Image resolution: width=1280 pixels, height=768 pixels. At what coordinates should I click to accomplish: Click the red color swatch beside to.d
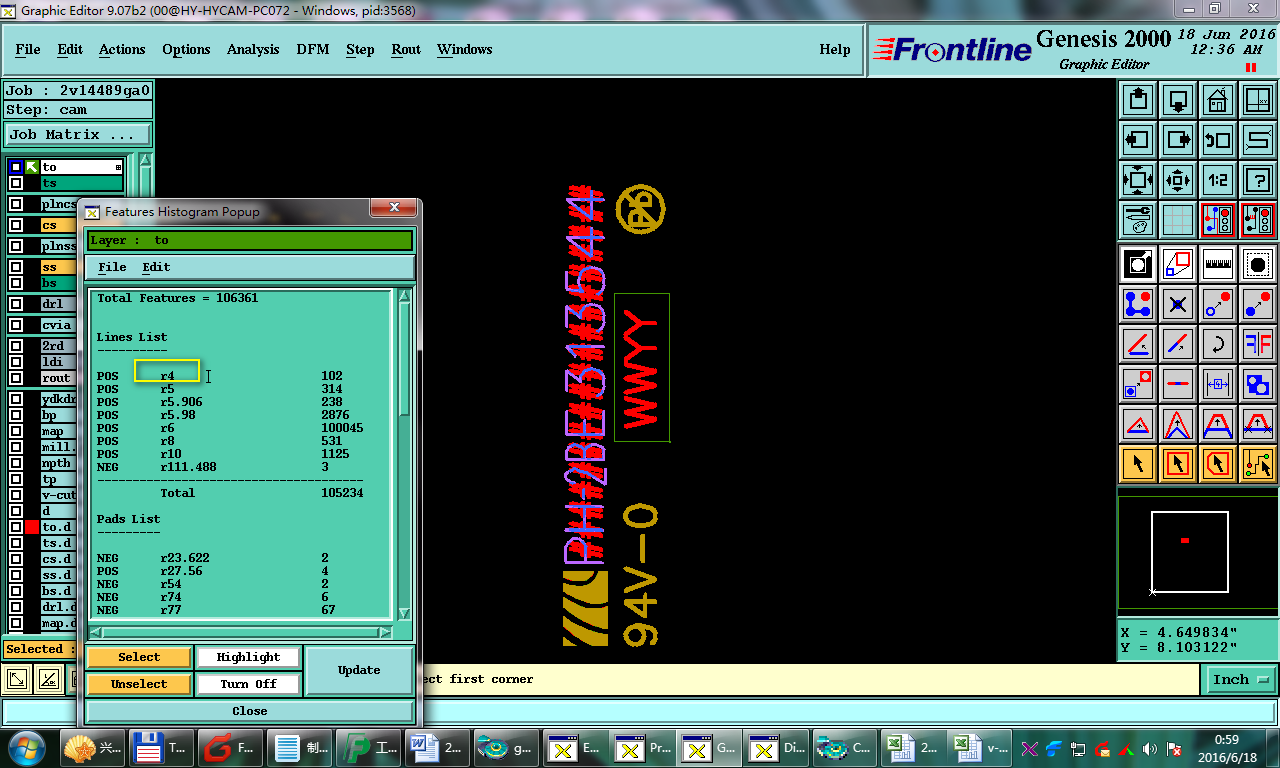(x=32, y=527)
